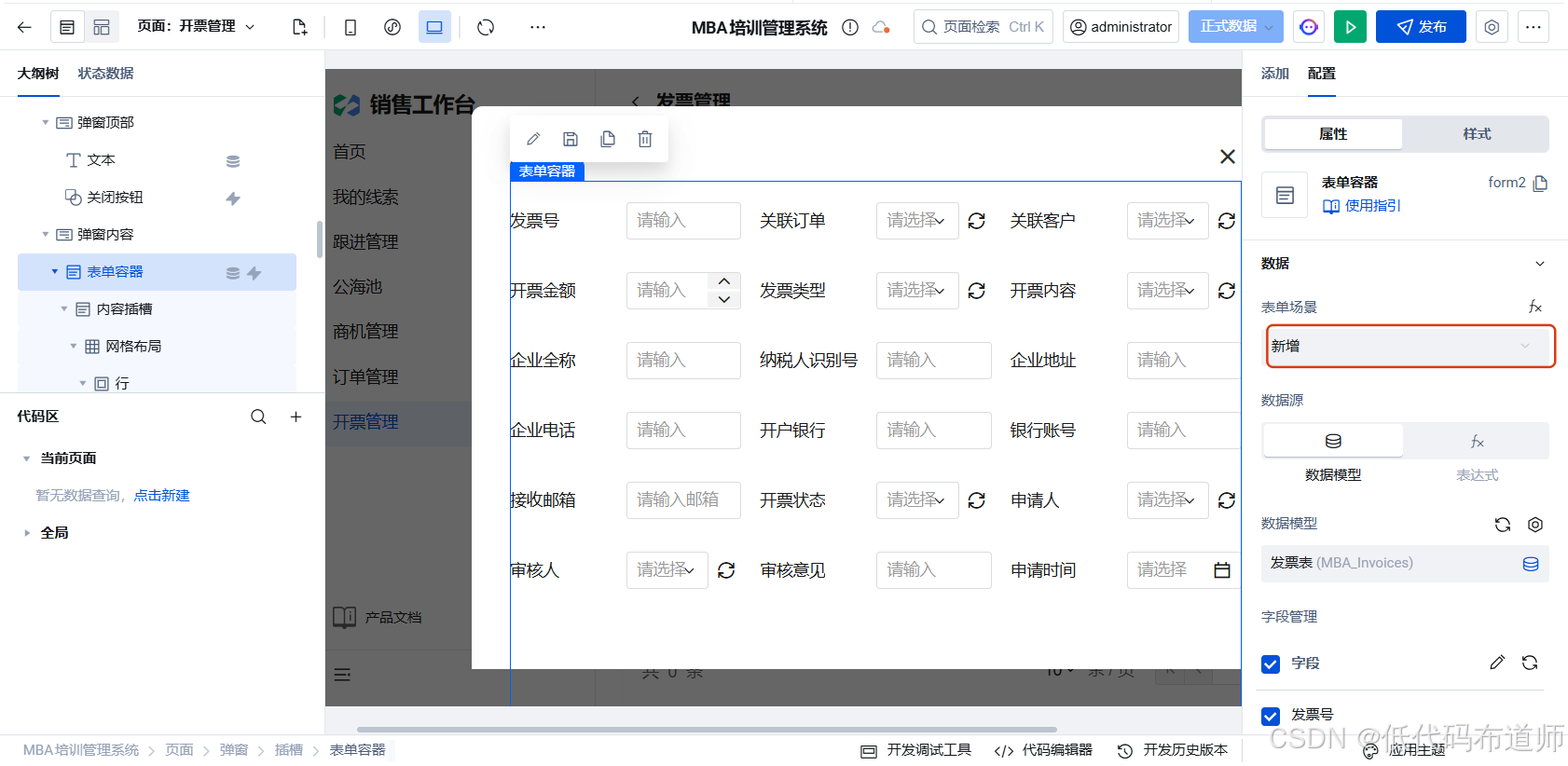Collapse the 弹窗顶部 tree node
This screenshot has height=766, width=1568.
(46, 122)
